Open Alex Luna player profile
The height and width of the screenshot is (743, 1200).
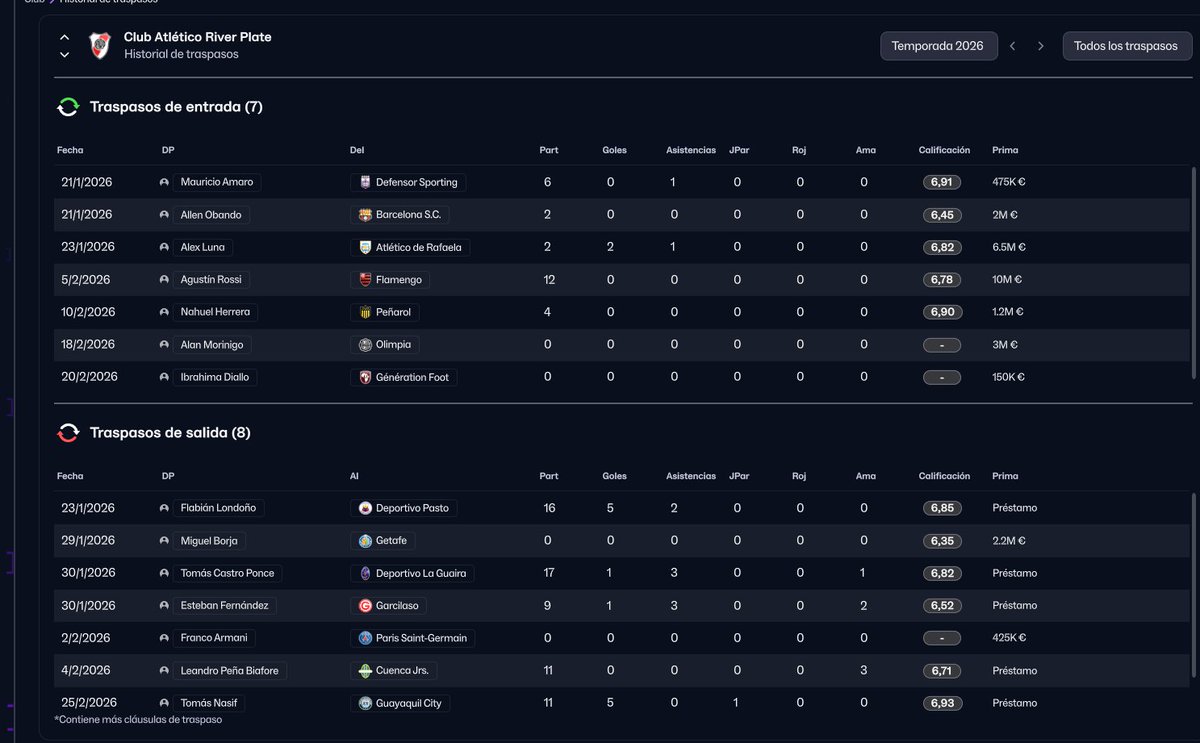[202, 247]
